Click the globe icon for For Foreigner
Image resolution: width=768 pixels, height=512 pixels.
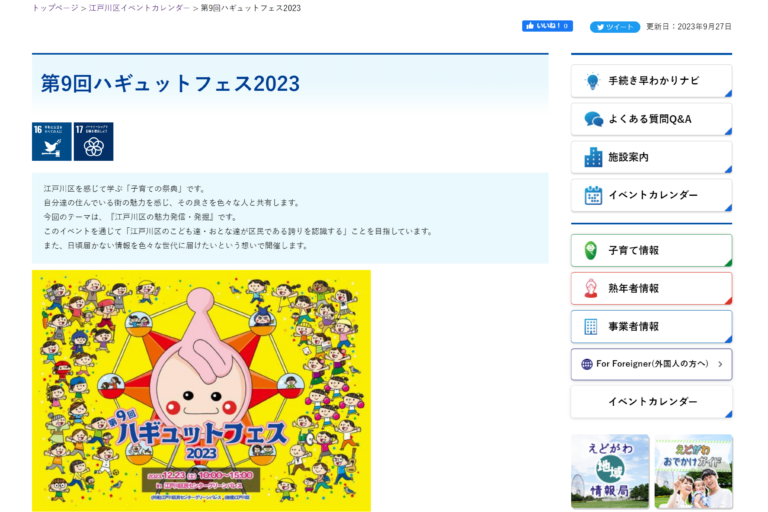(x=587, y=364)
